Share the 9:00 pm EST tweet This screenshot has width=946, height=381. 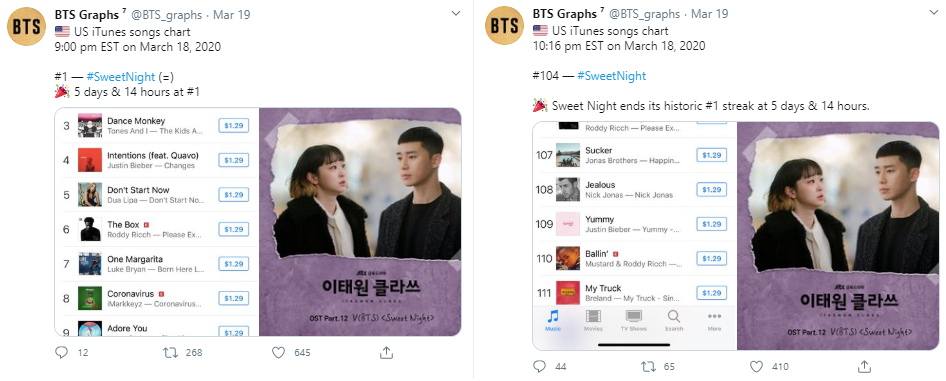(x=386, y=353)
